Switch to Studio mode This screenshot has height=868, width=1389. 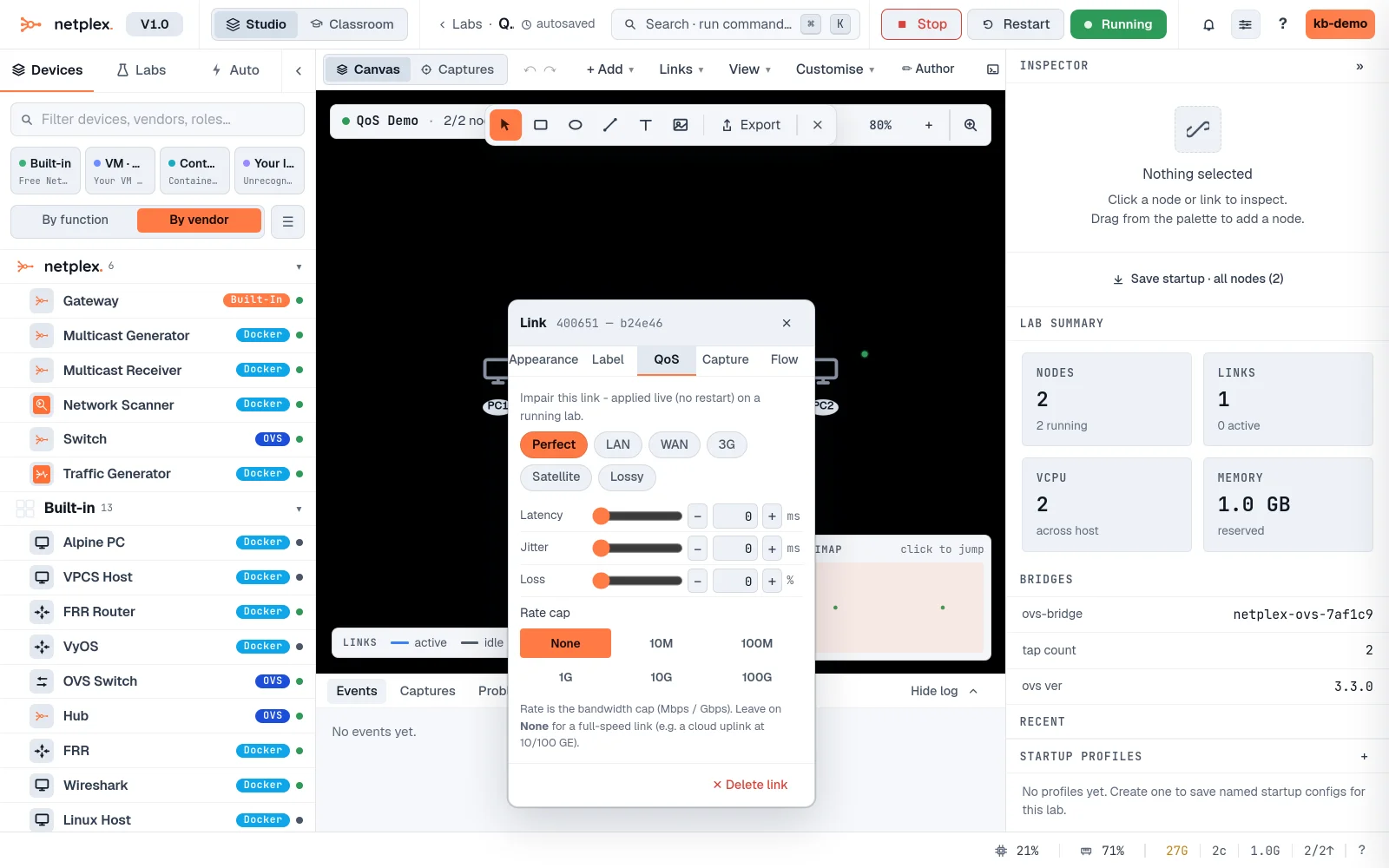[256, 24]
